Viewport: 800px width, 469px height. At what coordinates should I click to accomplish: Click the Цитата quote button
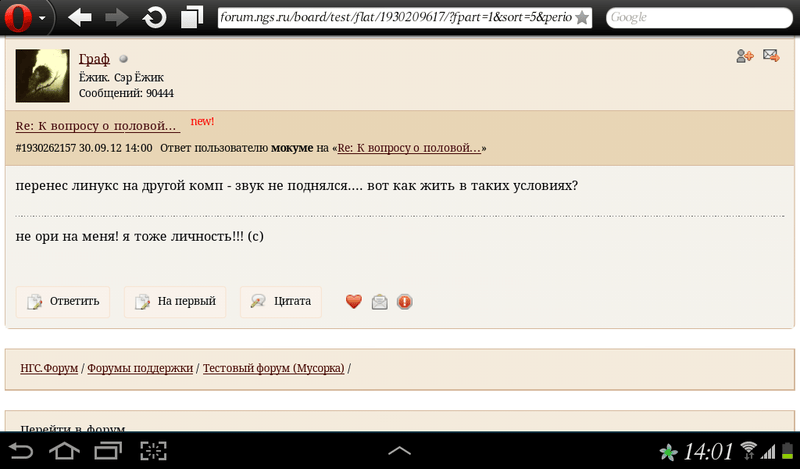(281, 302)
